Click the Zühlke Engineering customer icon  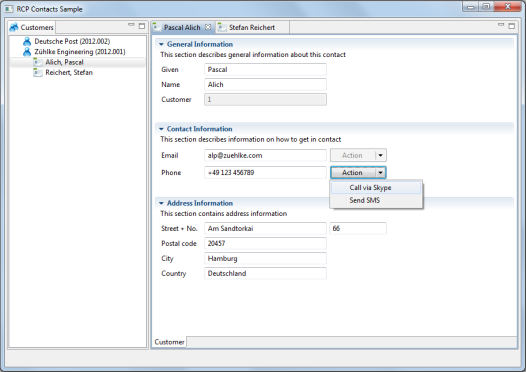[x=27, y=52]
